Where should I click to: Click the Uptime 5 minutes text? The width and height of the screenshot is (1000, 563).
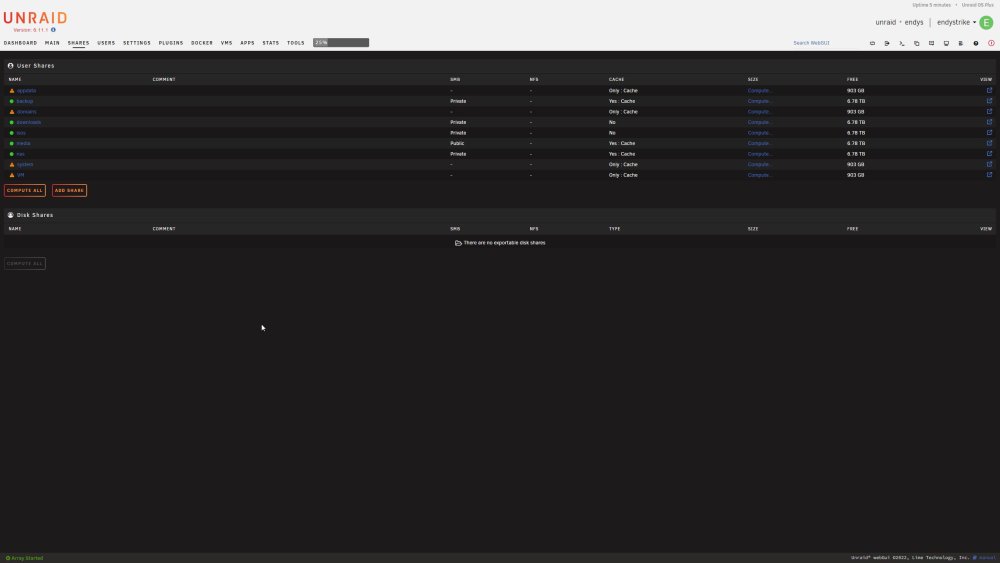click(x=931, y=5)
